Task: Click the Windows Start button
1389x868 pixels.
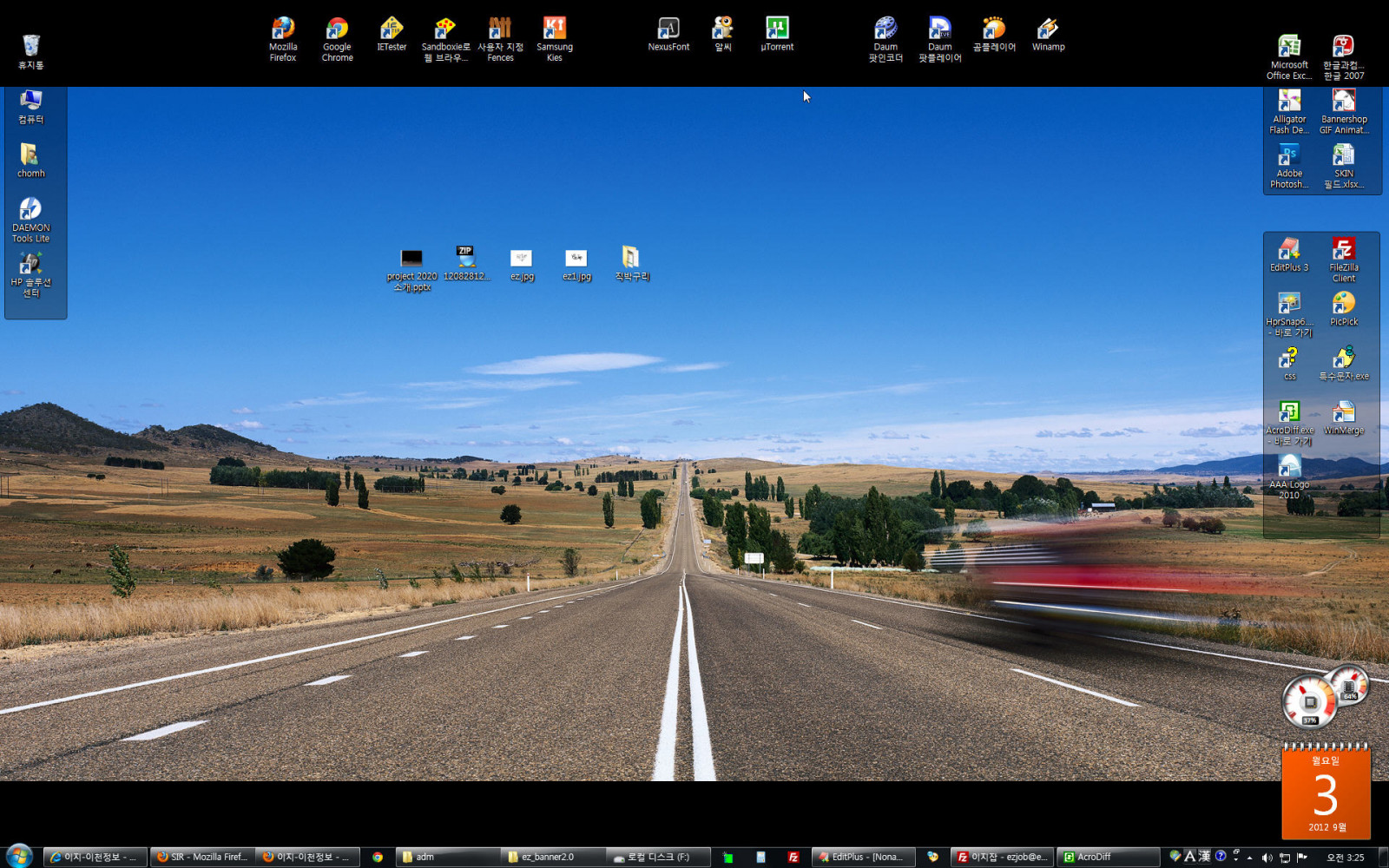Action: [18, 856]
